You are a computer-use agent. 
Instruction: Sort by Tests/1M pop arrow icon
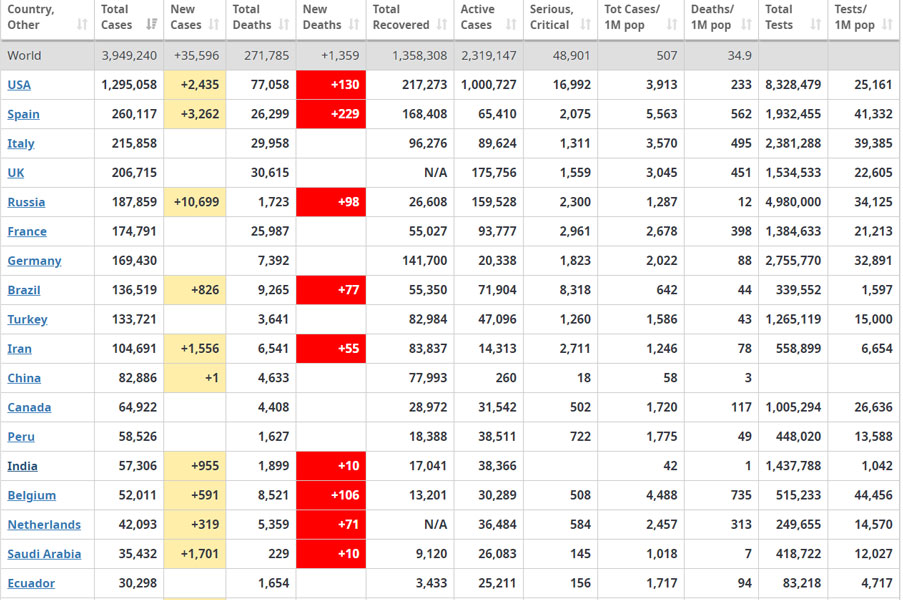pos(888,25)
